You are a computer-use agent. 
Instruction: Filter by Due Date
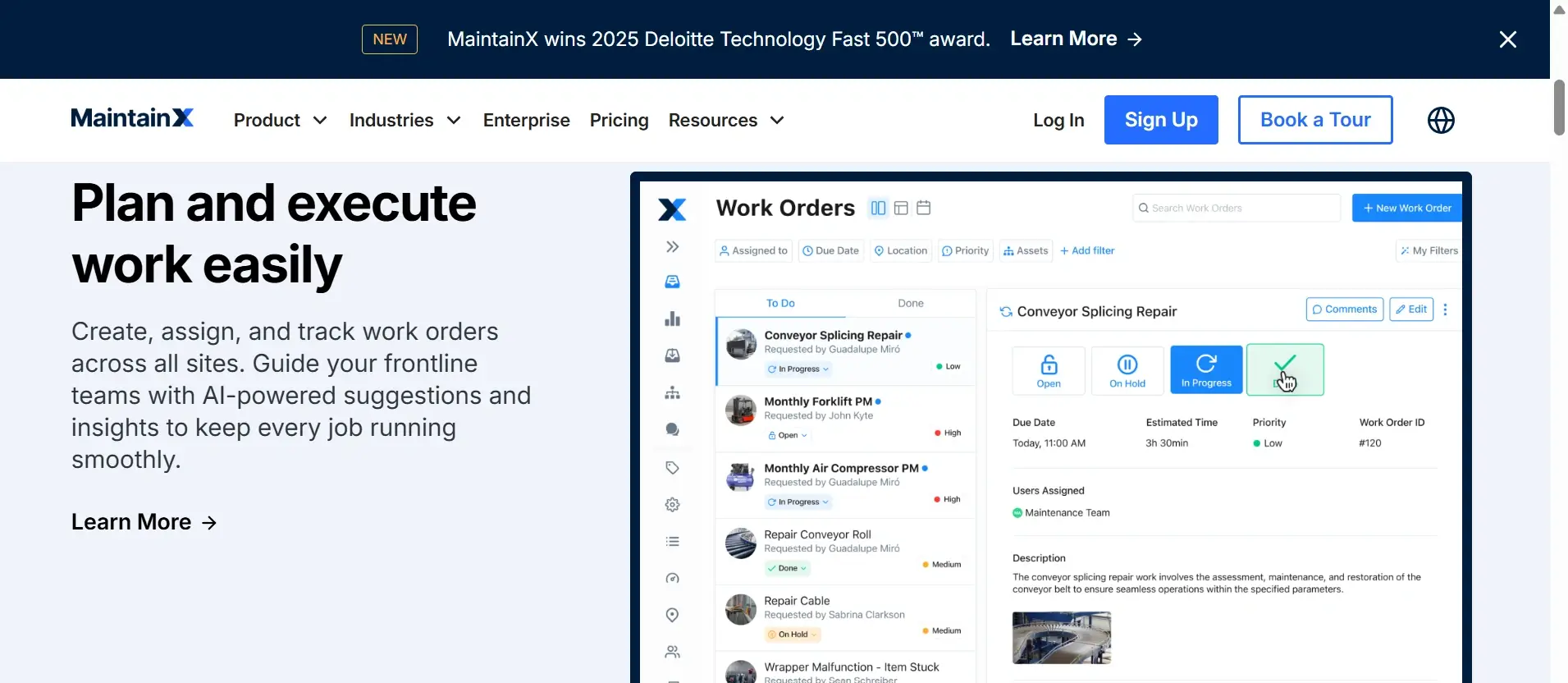click(x=831, y=250)
